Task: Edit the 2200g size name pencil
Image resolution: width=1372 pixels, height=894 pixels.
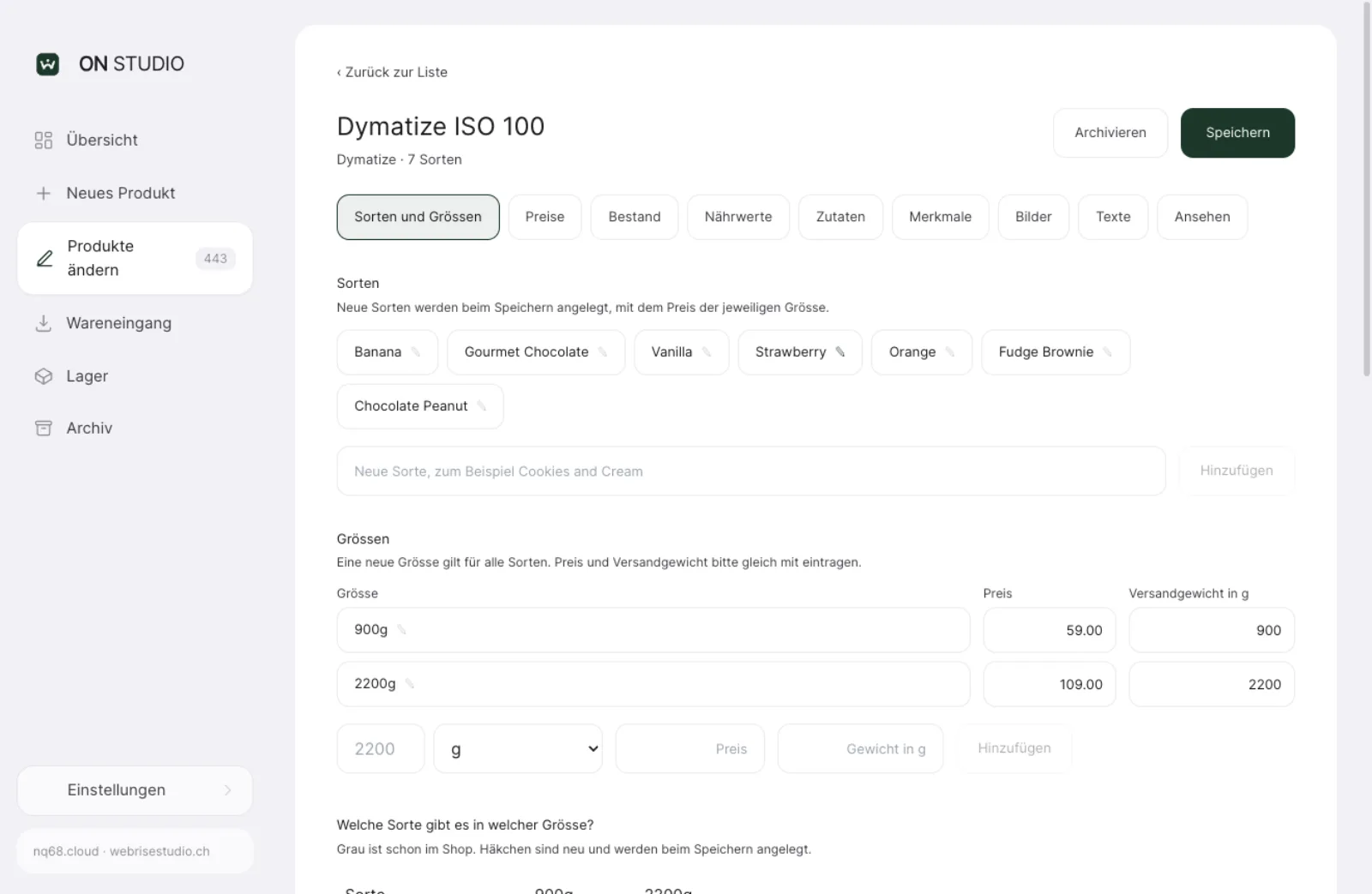Action: pos(410,684)
